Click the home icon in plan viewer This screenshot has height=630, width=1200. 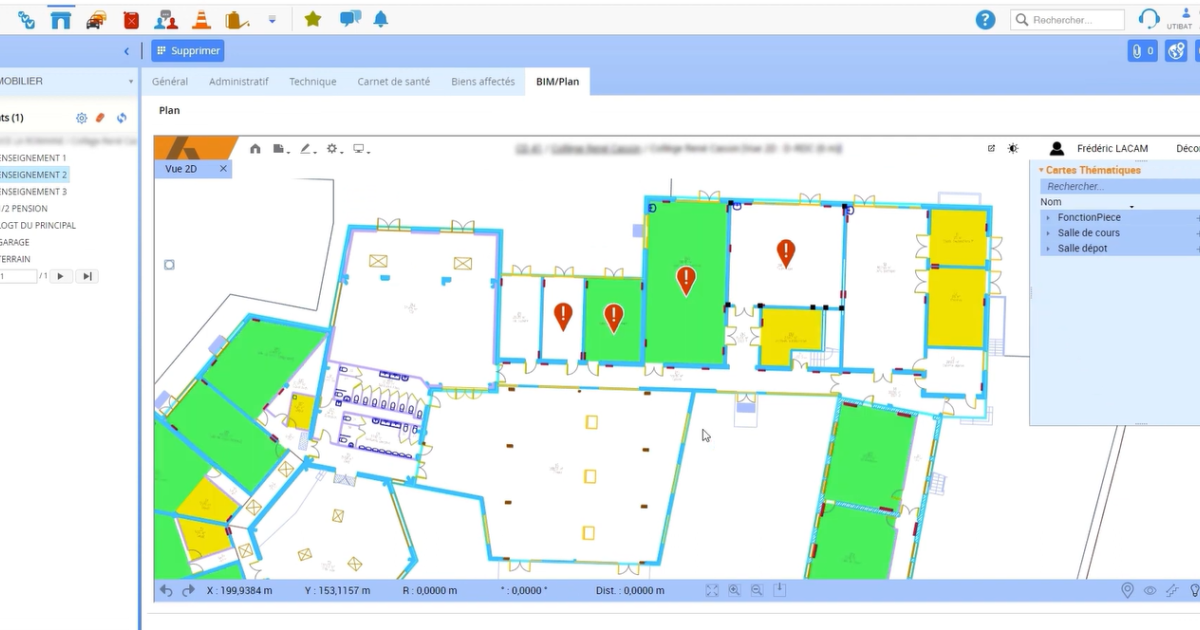pyautogui.click(x=255, y=148)
